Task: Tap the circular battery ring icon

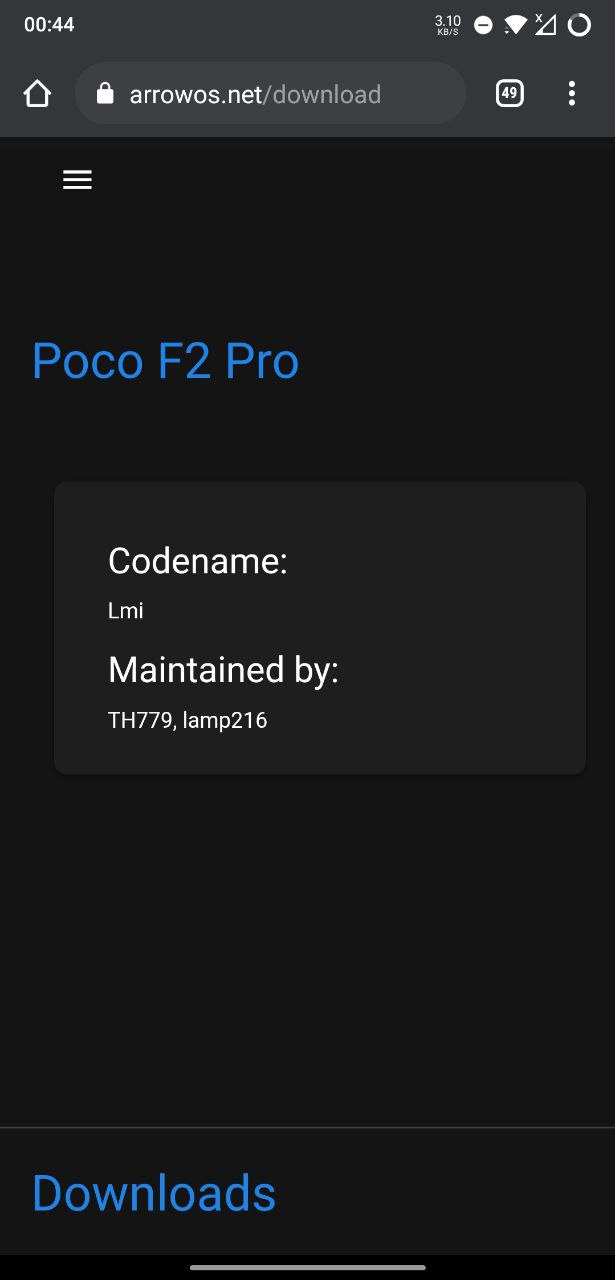Action: click(579, 25)
